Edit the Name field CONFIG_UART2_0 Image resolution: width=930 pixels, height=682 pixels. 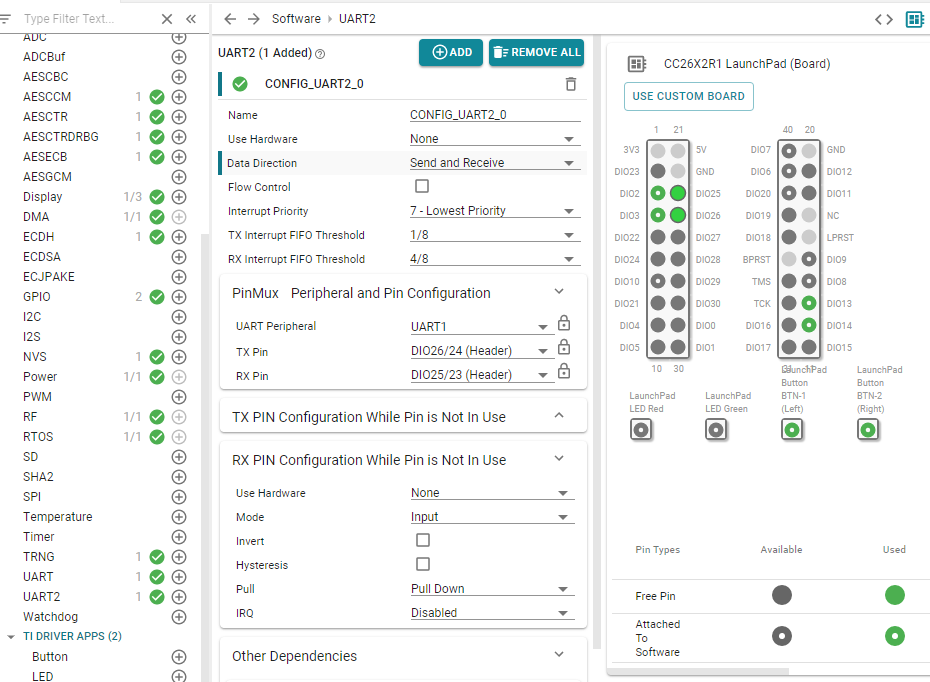click(495, 115)
